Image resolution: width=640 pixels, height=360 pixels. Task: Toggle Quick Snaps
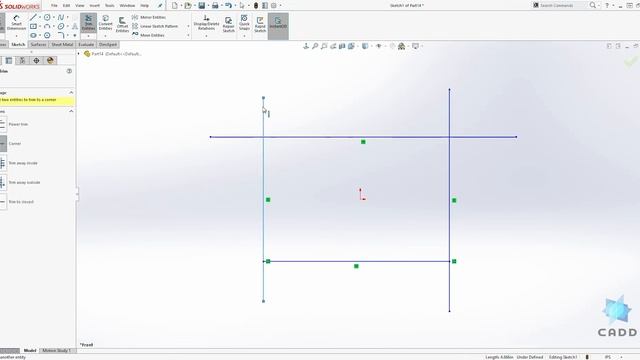[244, 22]
